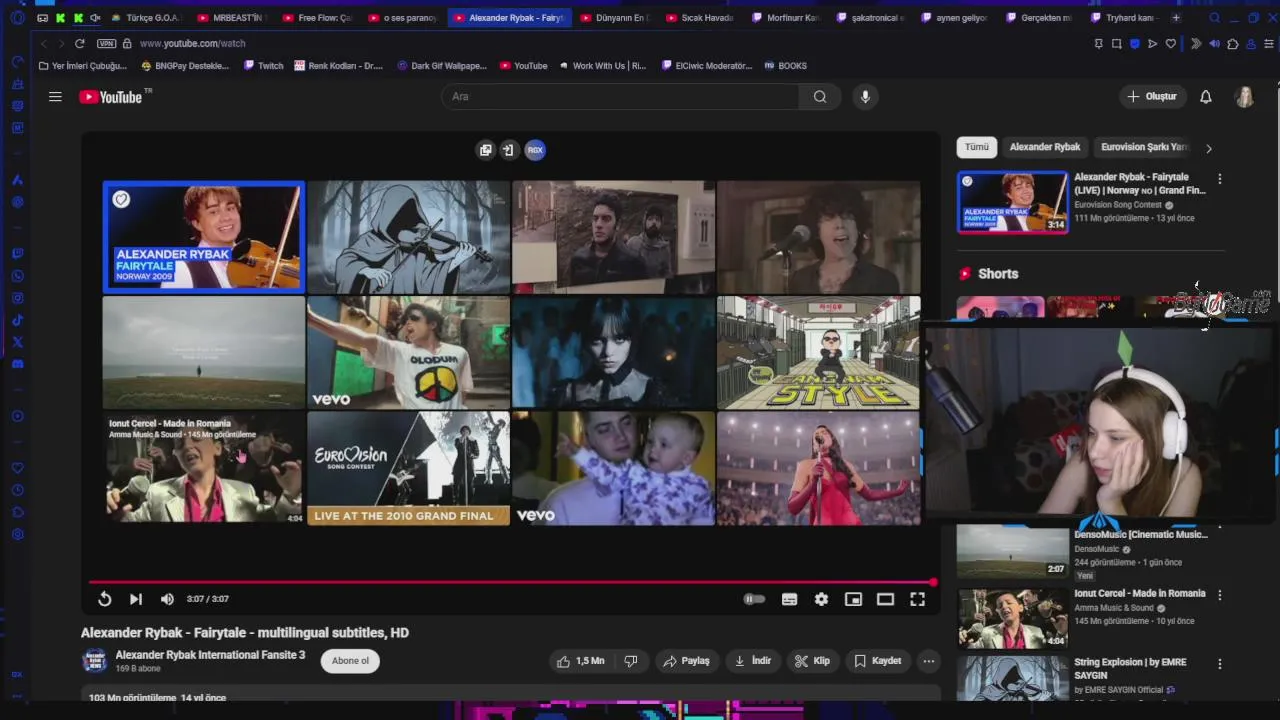
Task: Open a new browser tab
Action: pos(1176,18)
